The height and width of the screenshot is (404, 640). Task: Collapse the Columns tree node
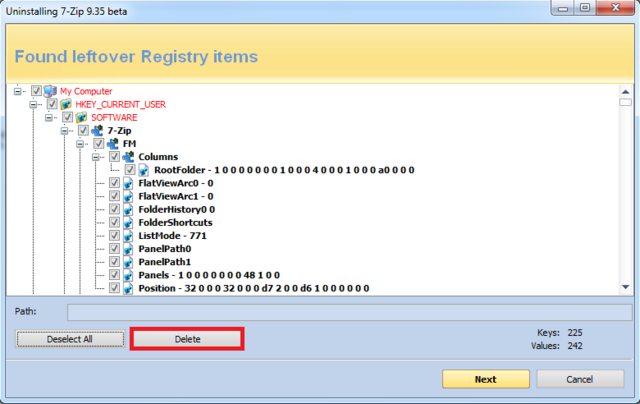click(x=96, y=157)
